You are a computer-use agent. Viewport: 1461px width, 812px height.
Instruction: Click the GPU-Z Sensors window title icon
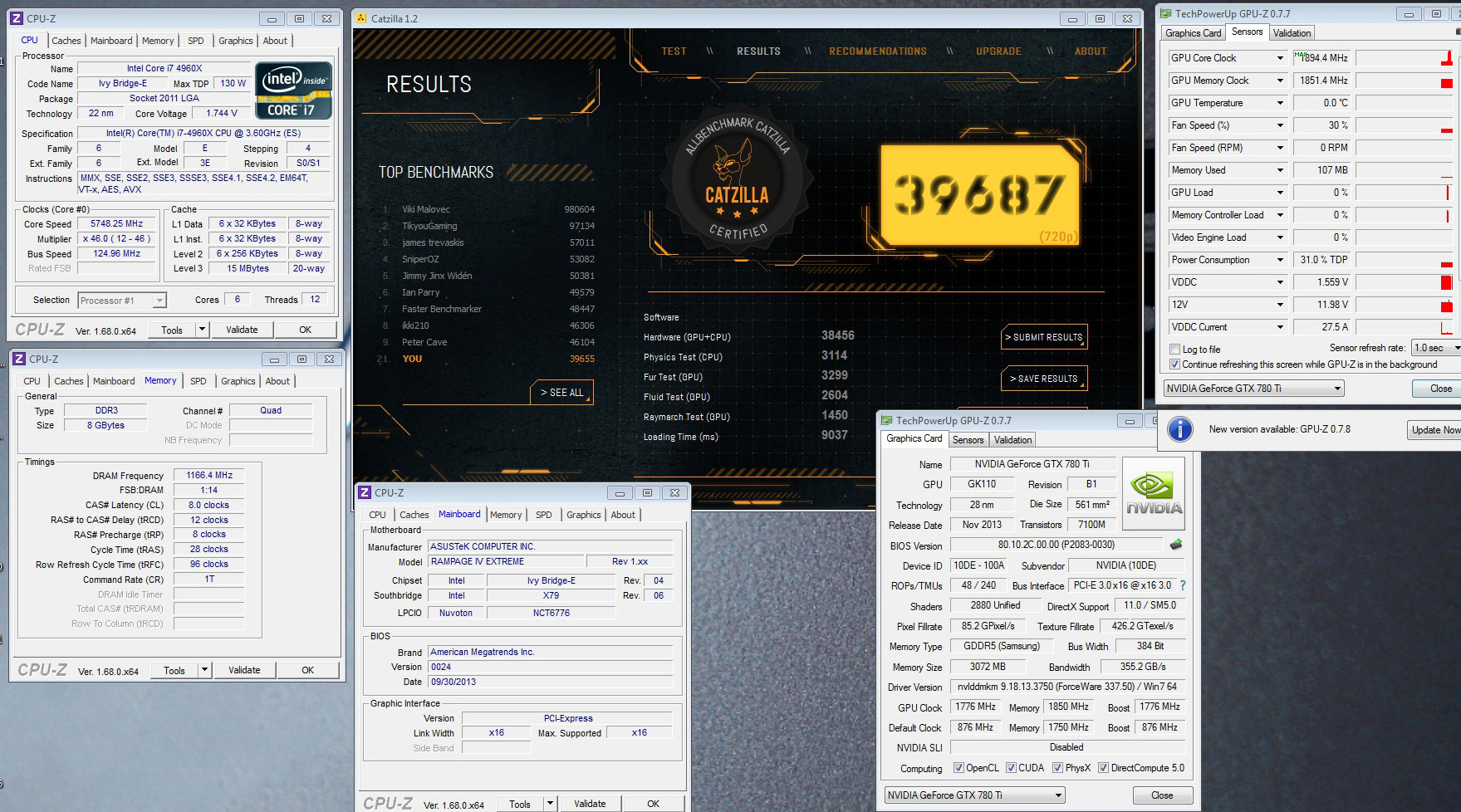[1165, 13]
